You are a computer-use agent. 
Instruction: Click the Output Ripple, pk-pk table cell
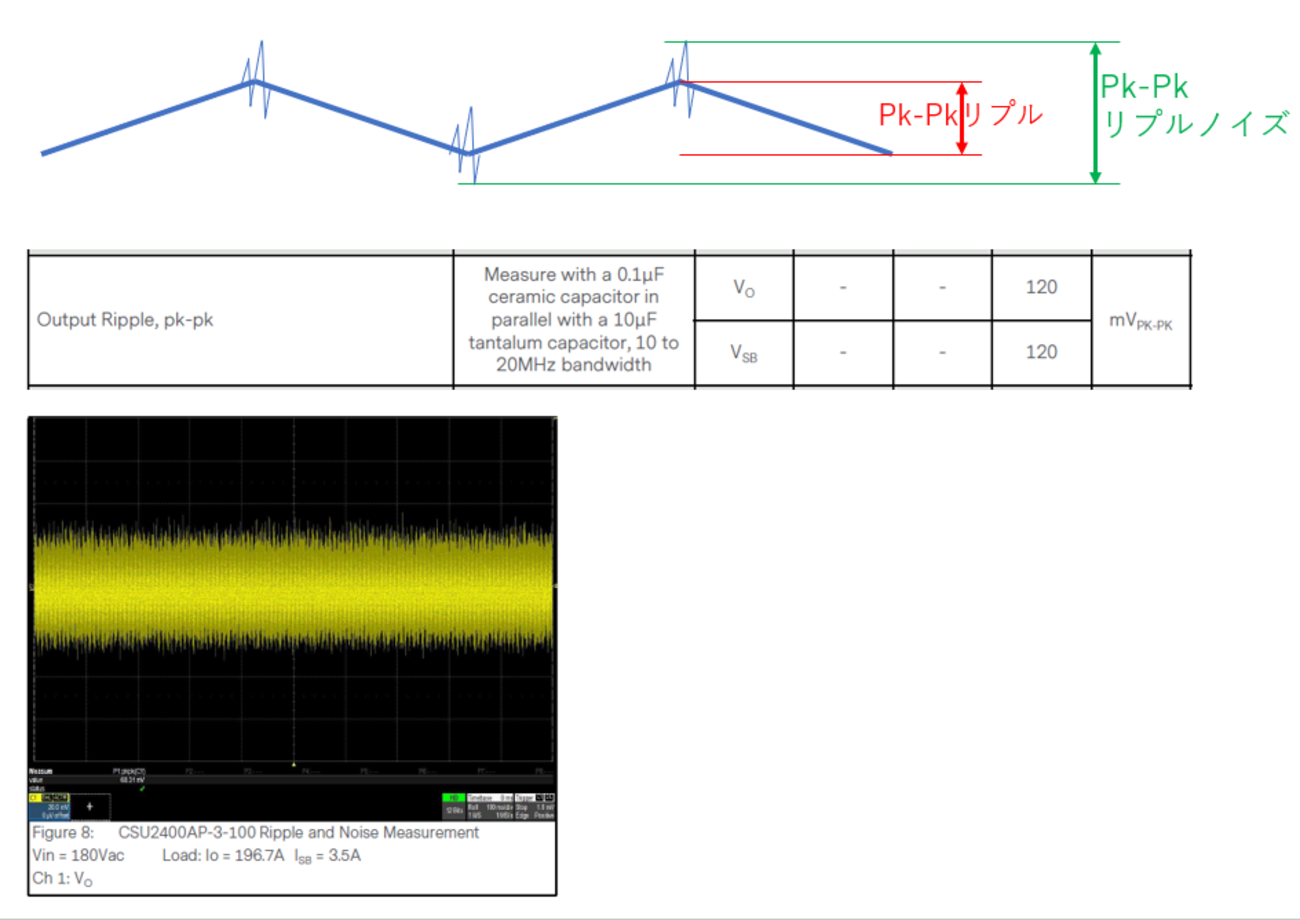click(240, 321)
